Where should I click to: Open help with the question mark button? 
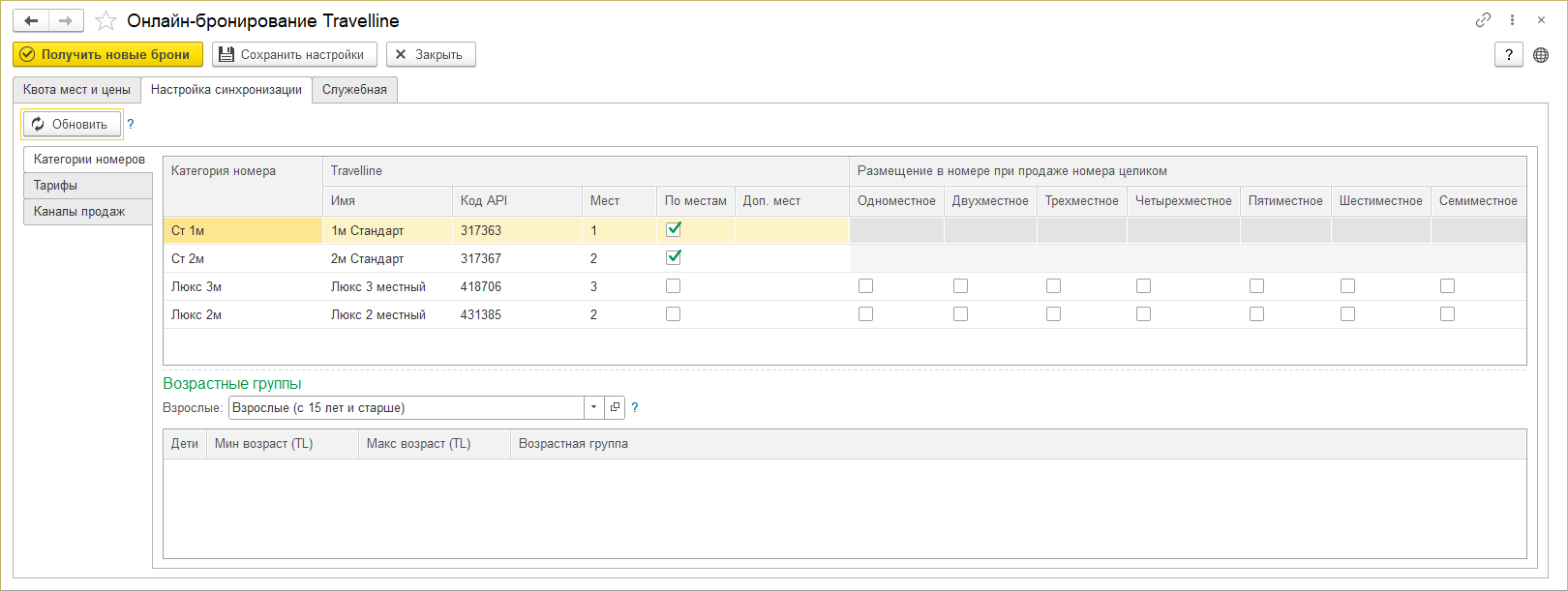coord(1508,55)
